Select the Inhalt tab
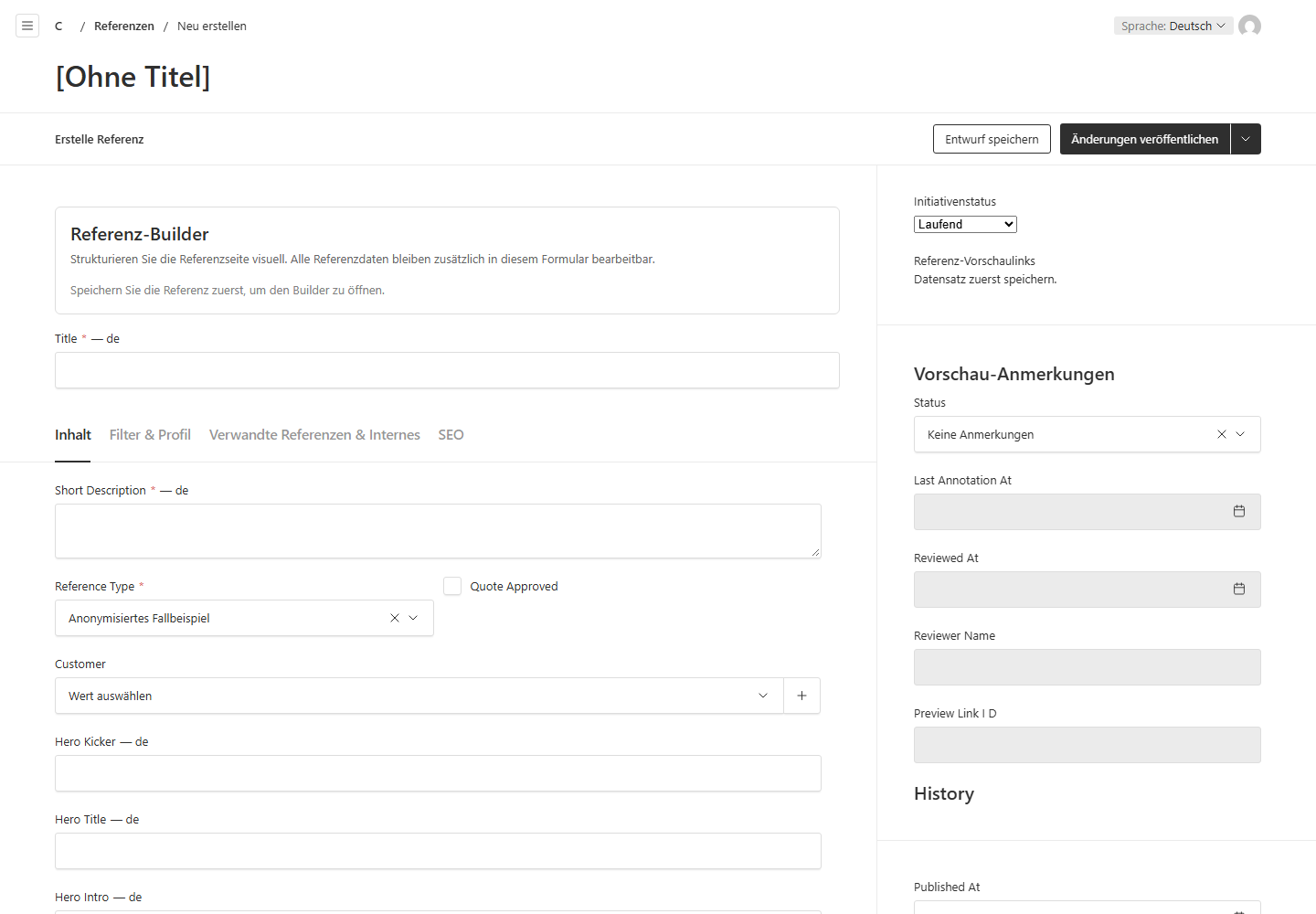 point(73,435)
